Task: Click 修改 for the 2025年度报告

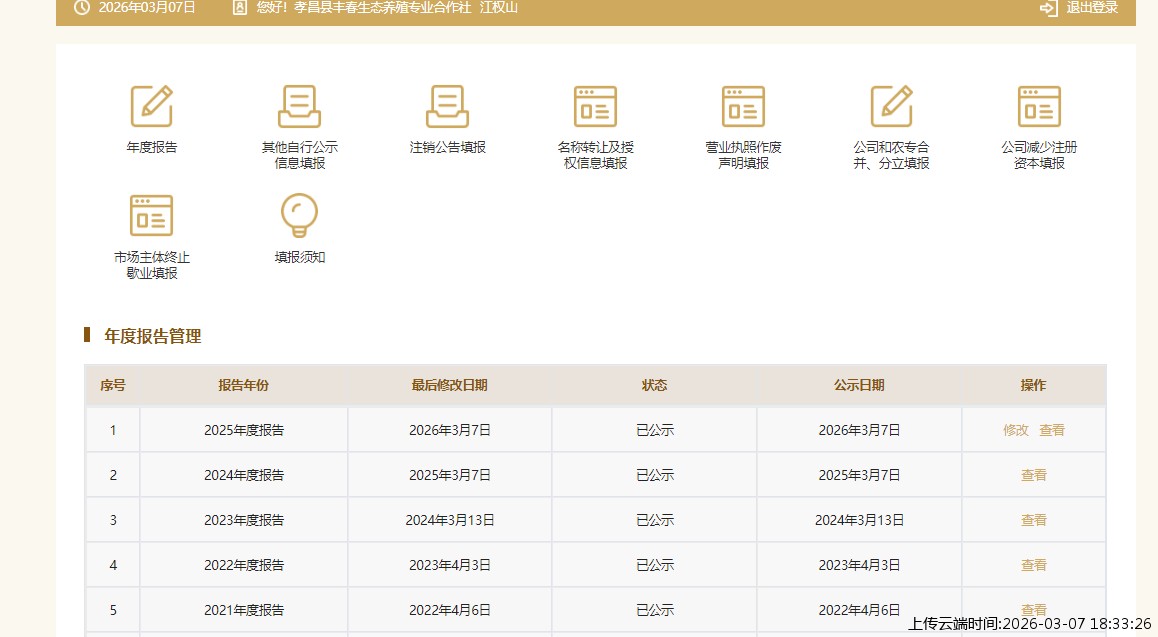Action: 1016,430
